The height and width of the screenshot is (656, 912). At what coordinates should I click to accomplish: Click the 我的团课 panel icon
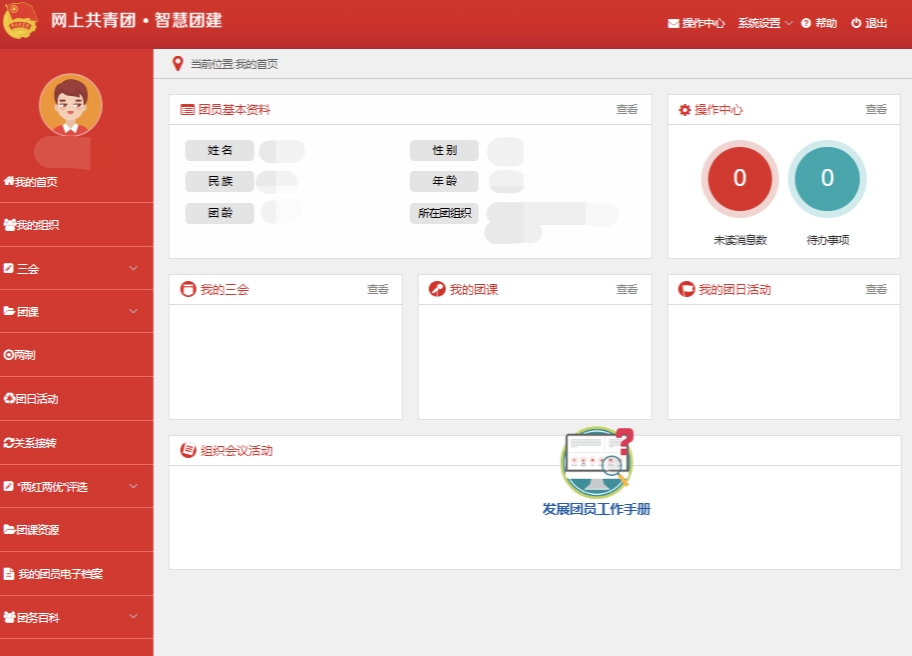coord(437,289)
